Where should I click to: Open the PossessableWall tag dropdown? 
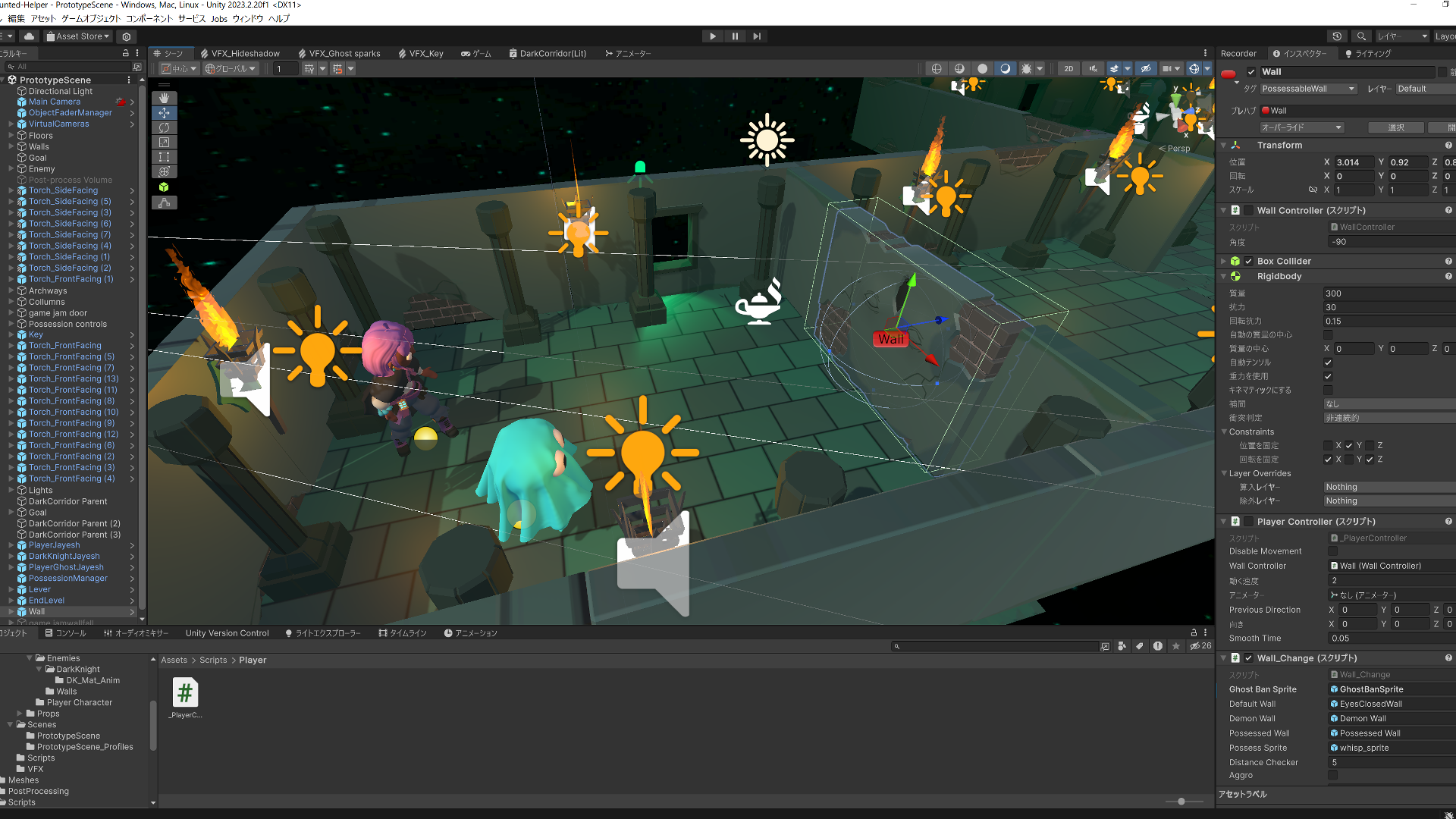point(1307,89)
